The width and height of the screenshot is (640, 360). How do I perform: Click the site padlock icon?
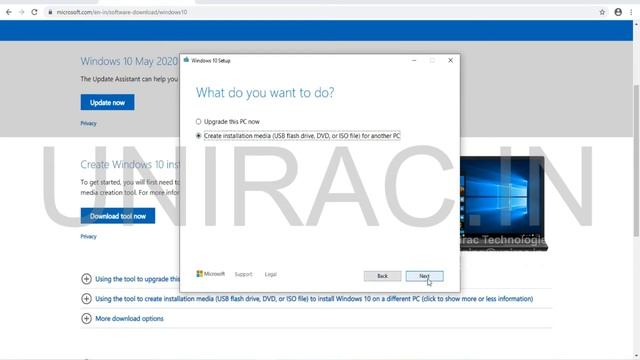pyautogui.click(x=50, y=12)
